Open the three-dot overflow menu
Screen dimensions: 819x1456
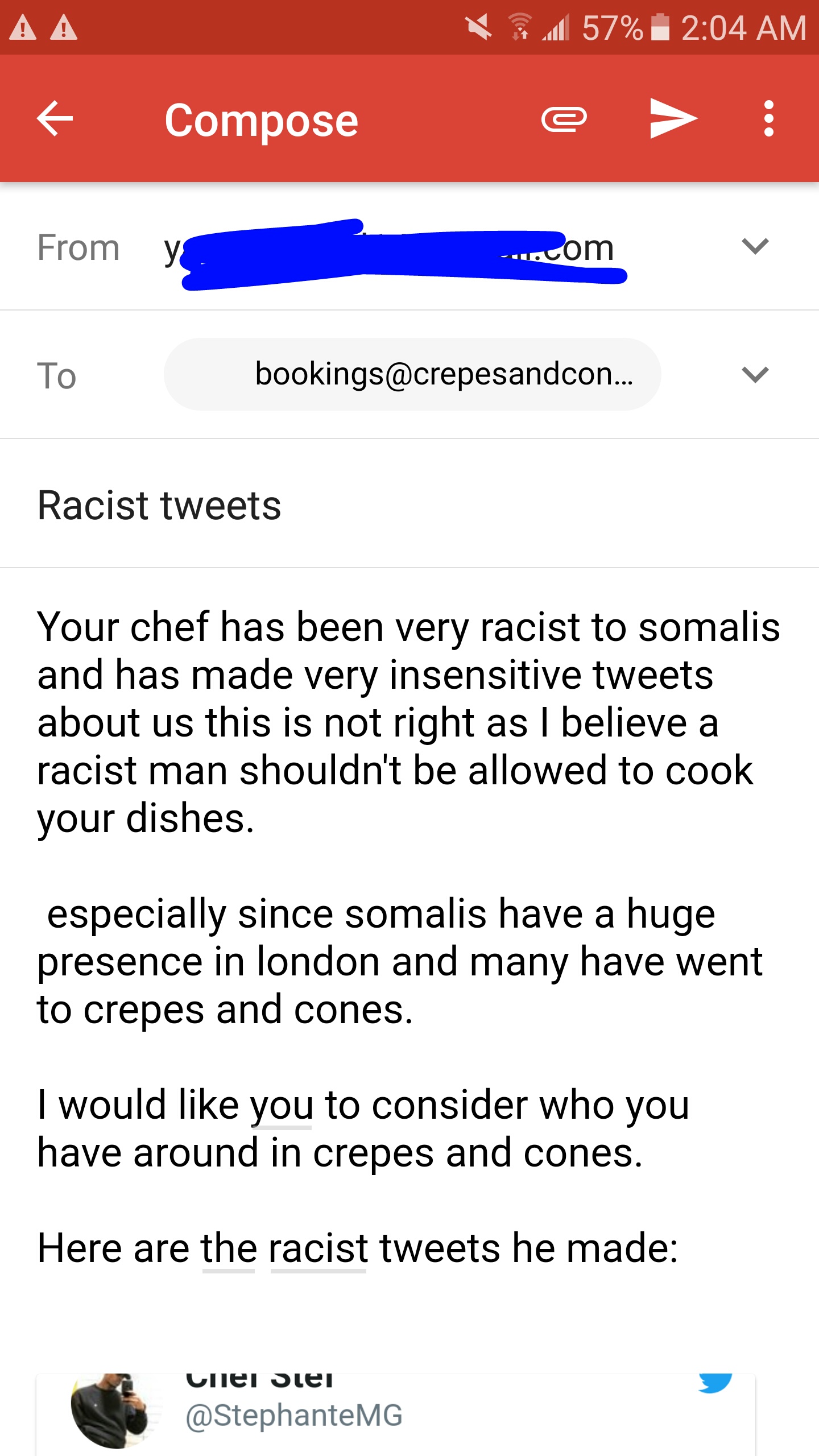click(x=768, y=118)
